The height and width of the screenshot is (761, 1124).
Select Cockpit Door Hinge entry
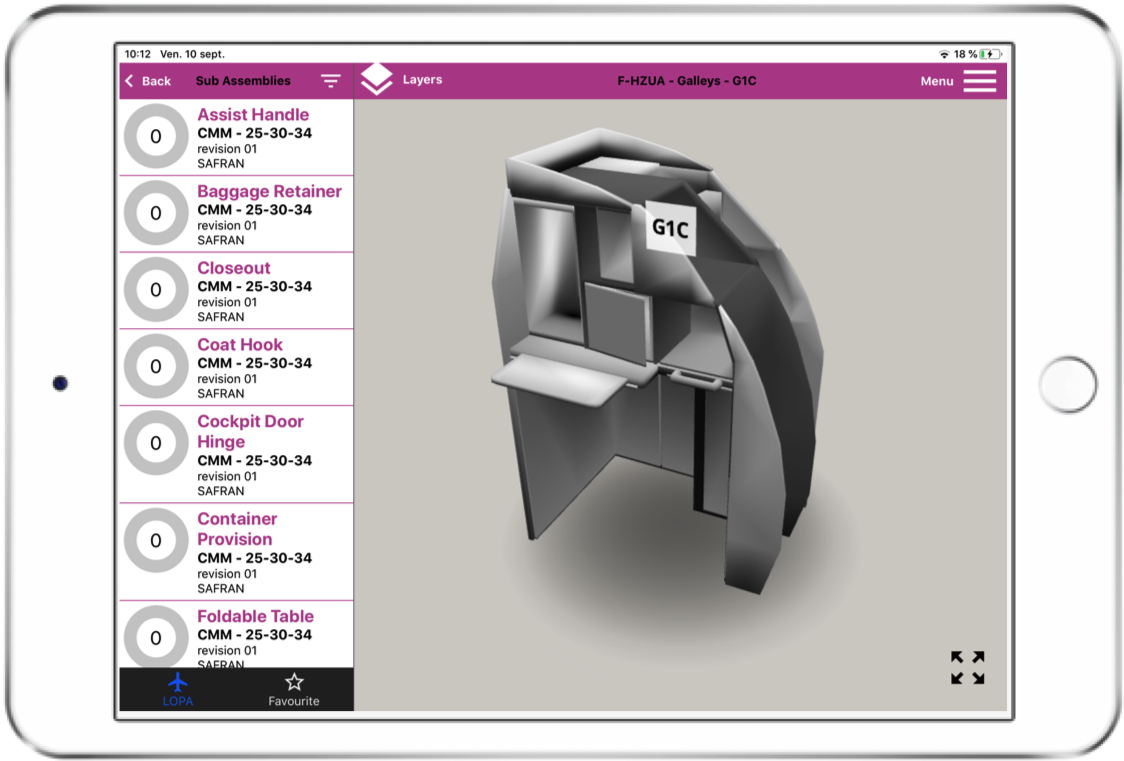(250, 431)
